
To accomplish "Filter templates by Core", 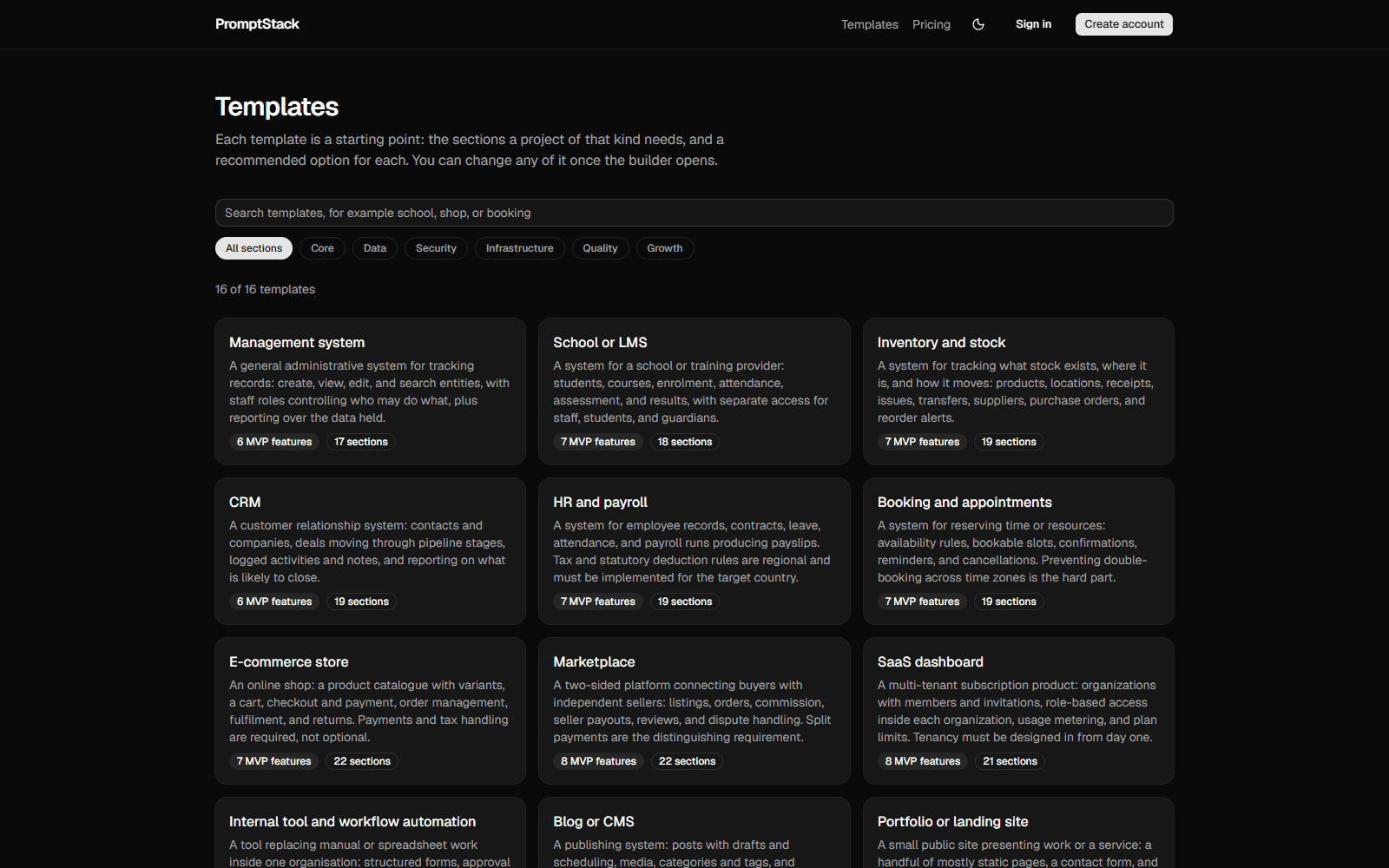I will pyautogui.click(x=322, y=248).
